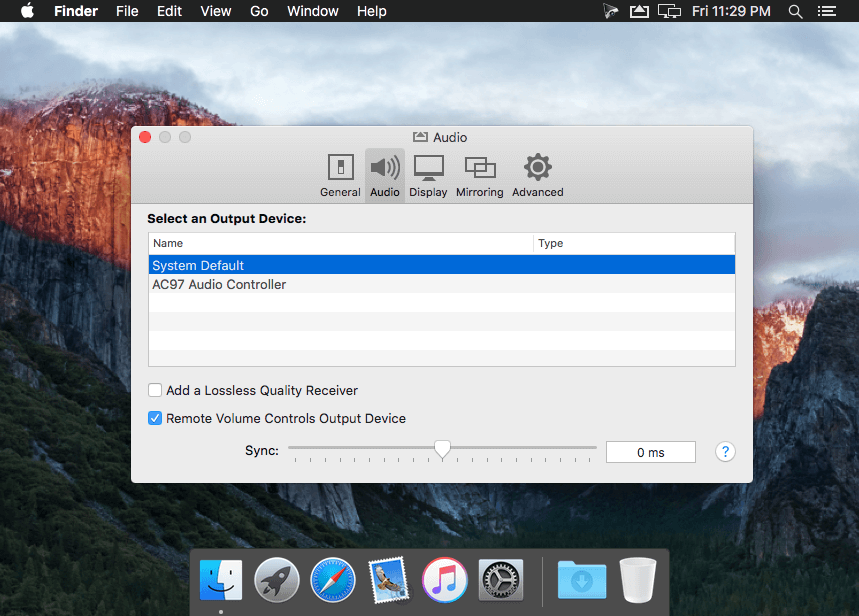Enable Add a Lossless Quality Receiver
This screenshot has height=616, width=859.
coord(155,390)
